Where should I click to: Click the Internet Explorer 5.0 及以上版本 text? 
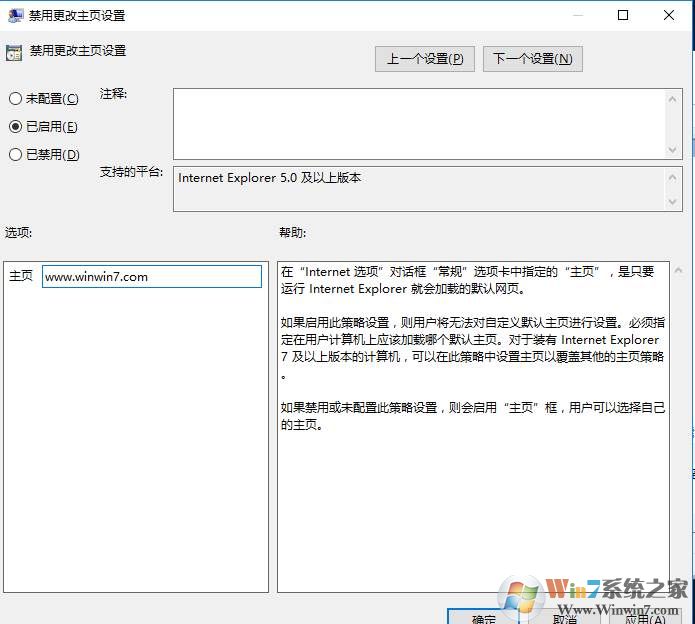pos(269,178)
